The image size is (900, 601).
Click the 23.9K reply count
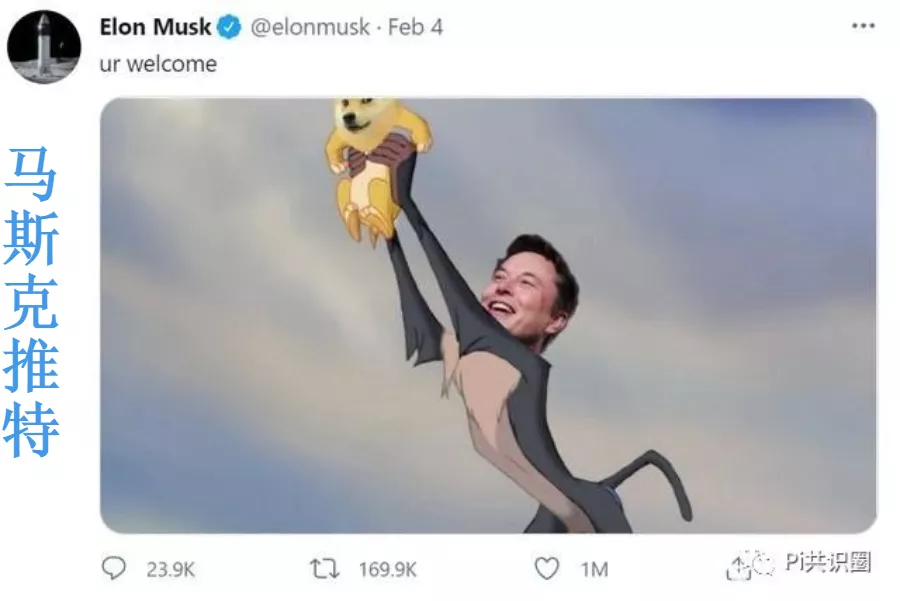(171, 569)
